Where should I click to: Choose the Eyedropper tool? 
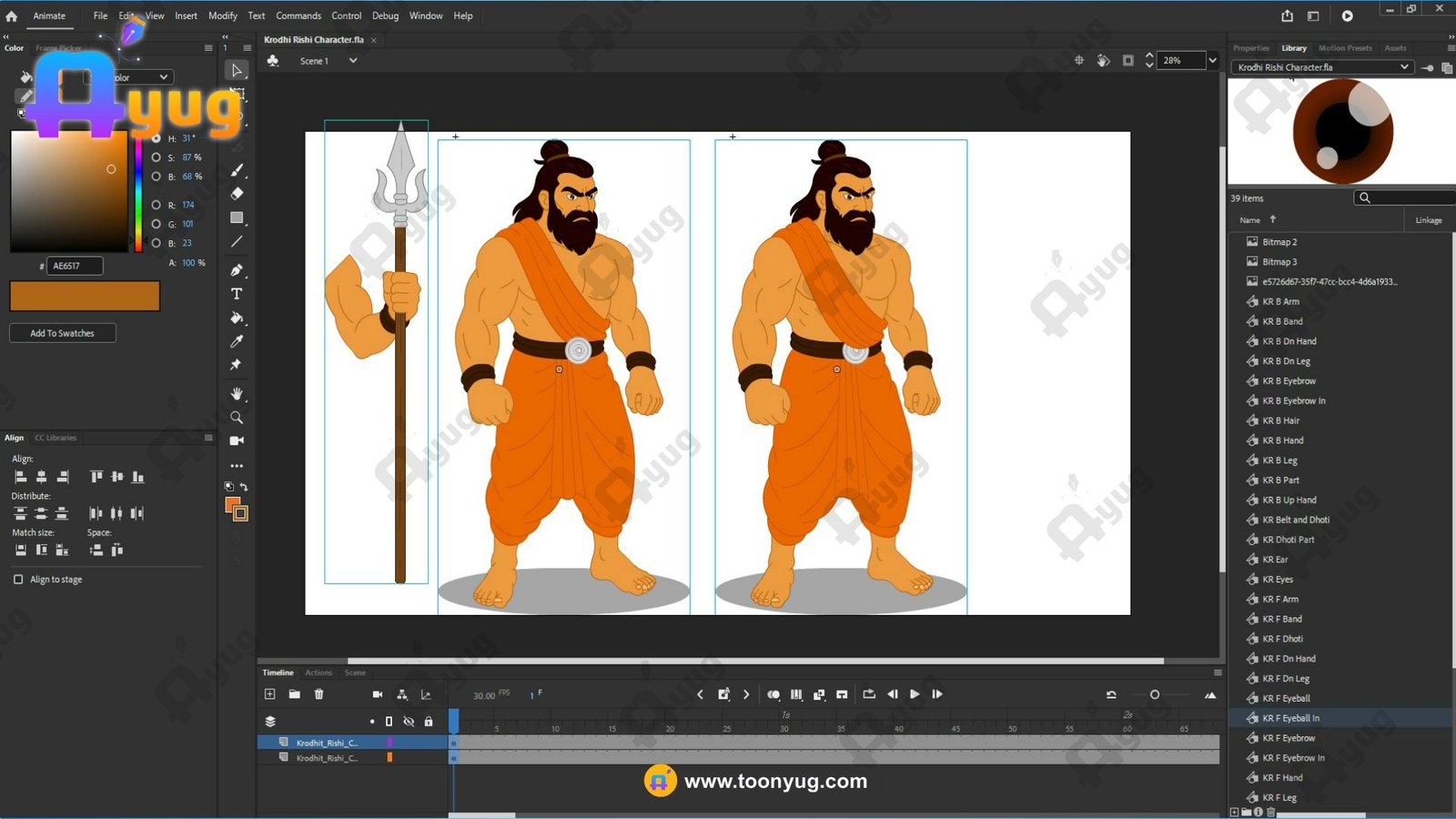pyautogui.click(x=237, y=341)
